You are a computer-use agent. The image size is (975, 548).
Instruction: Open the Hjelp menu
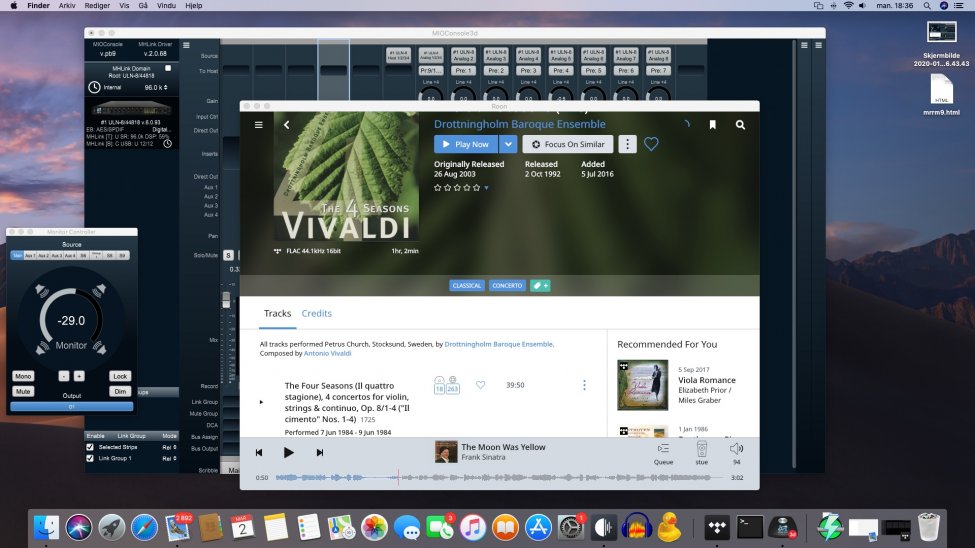click(x=193, y=6)
